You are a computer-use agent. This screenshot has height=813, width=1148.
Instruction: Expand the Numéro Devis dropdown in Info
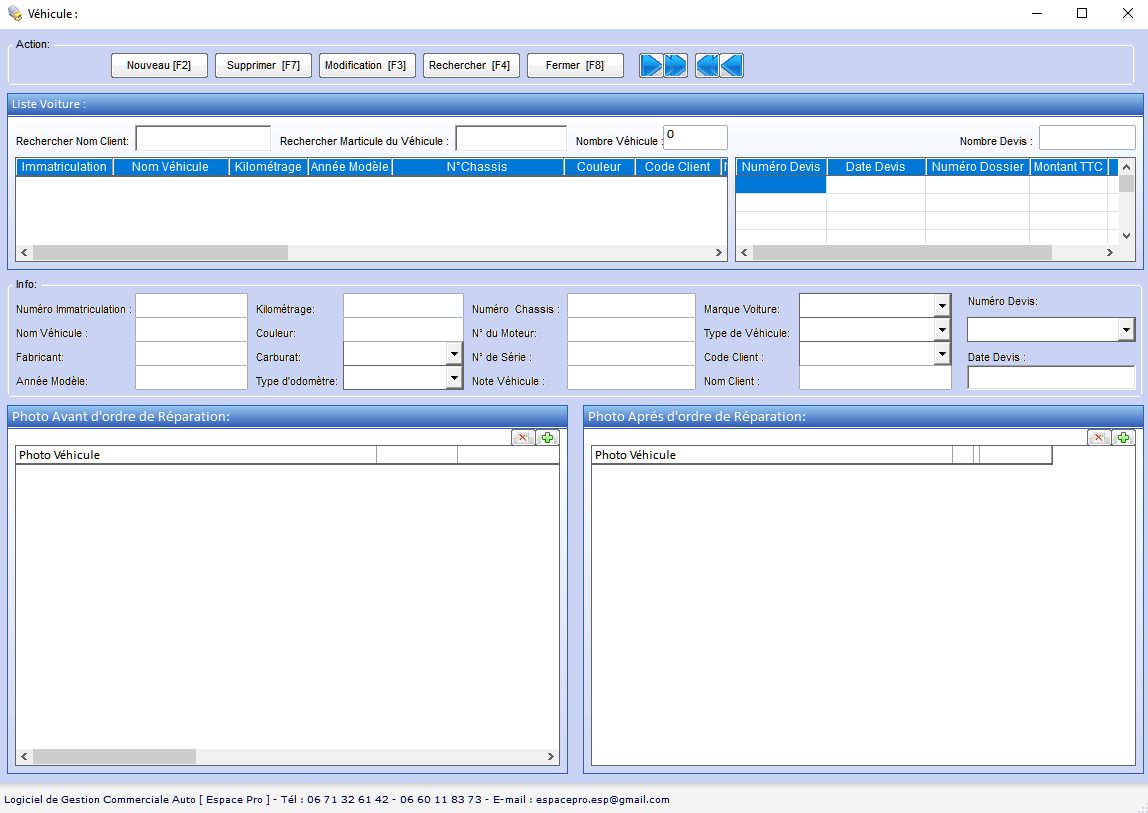[x=1126, y=330]
